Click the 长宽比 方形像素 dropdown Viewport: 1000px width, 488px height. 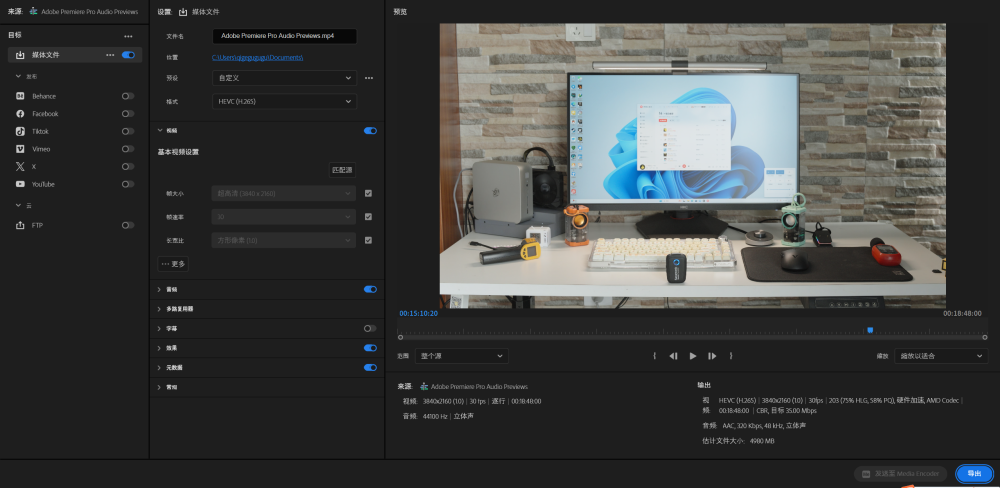pyautogui.click(x=284, y=240)
